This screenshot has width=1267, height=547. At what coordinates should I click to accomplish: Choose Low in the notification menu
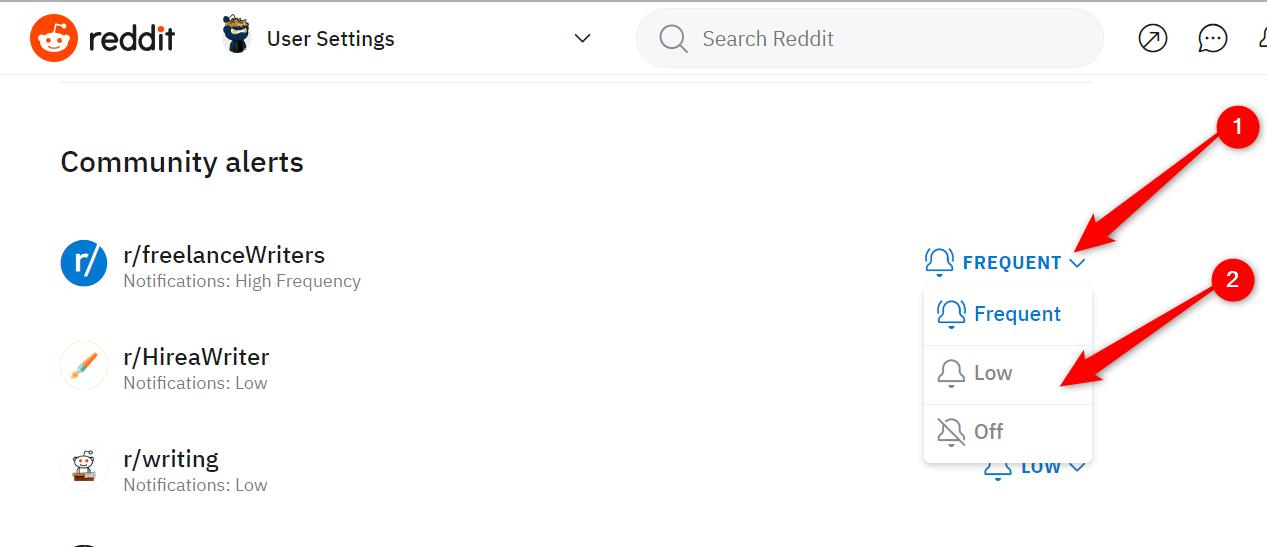(992, 373)
